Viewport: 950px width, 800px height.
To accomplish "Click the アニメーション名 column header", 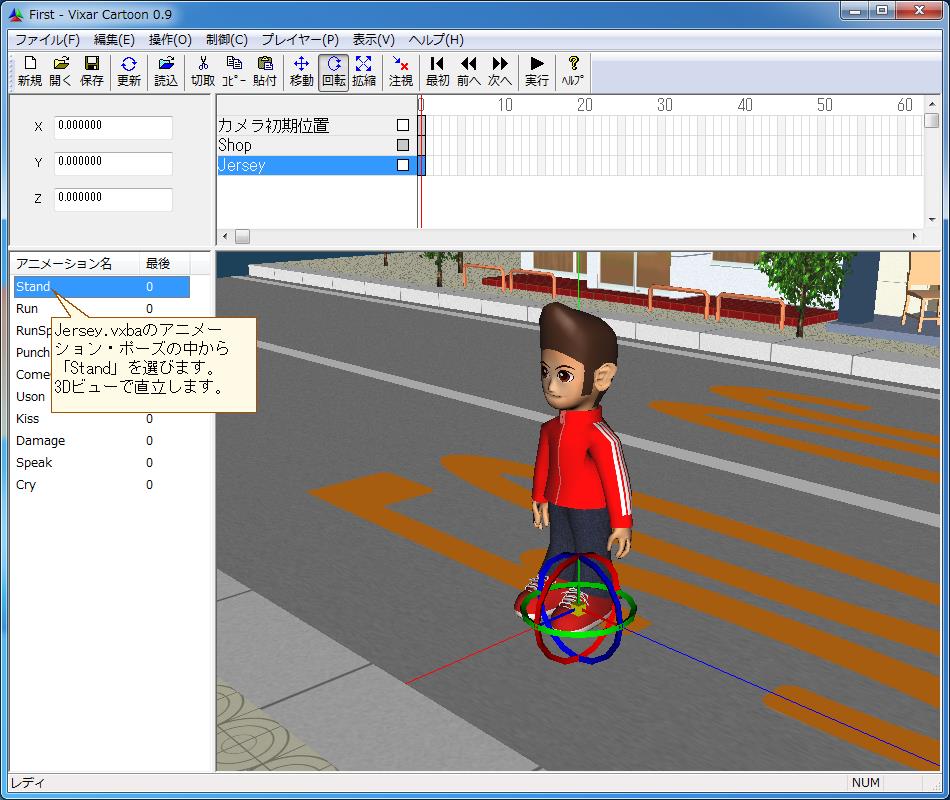I will pos(64,264).
